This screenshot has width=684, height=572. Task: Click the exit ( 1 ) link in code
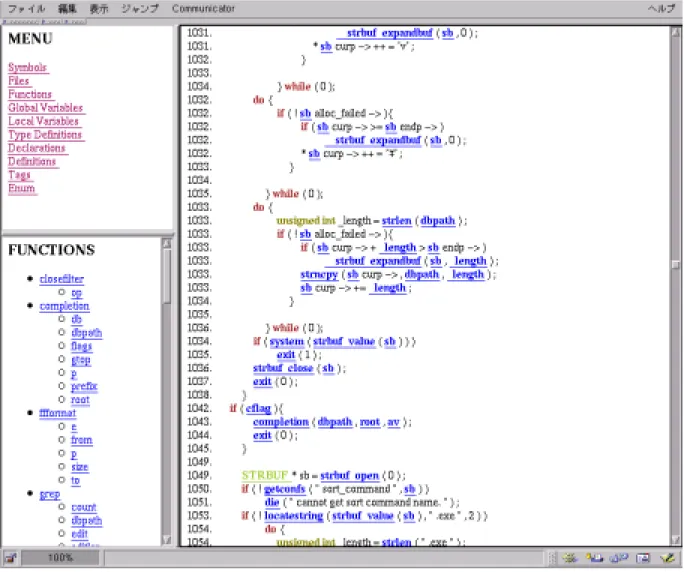point(286,355)
